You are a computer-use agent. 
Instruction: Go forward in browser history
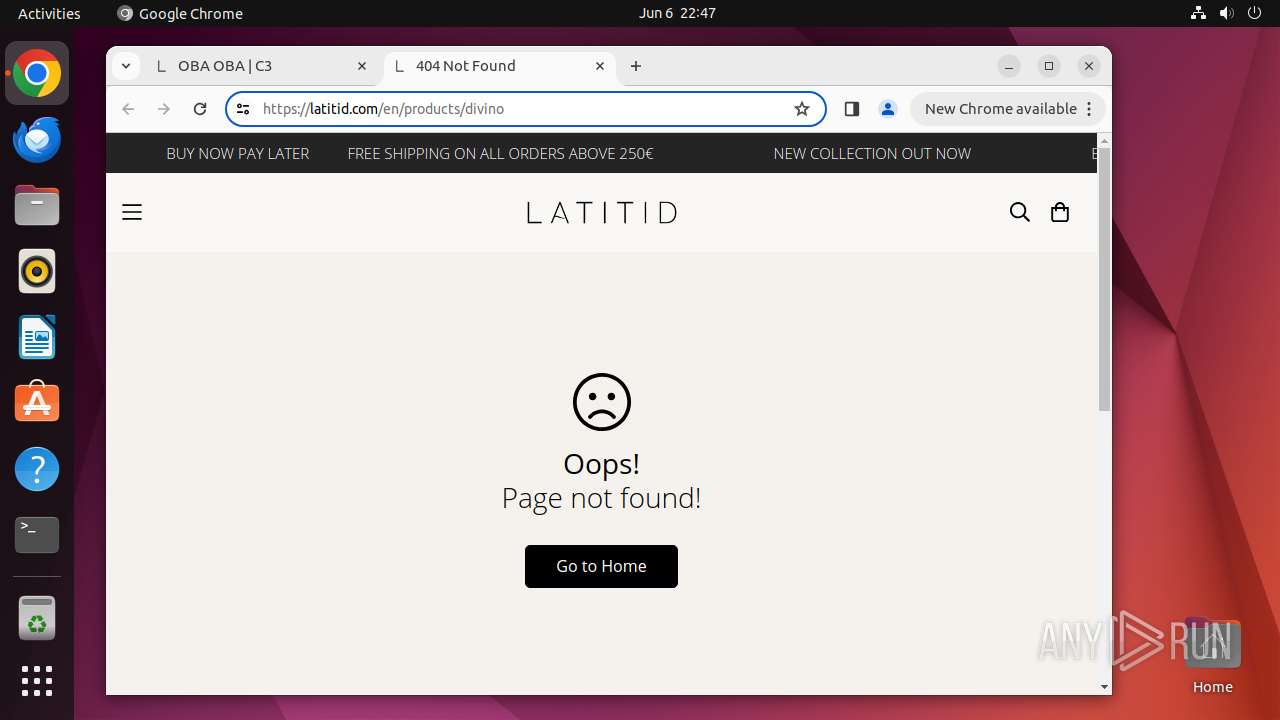point(164,109)
